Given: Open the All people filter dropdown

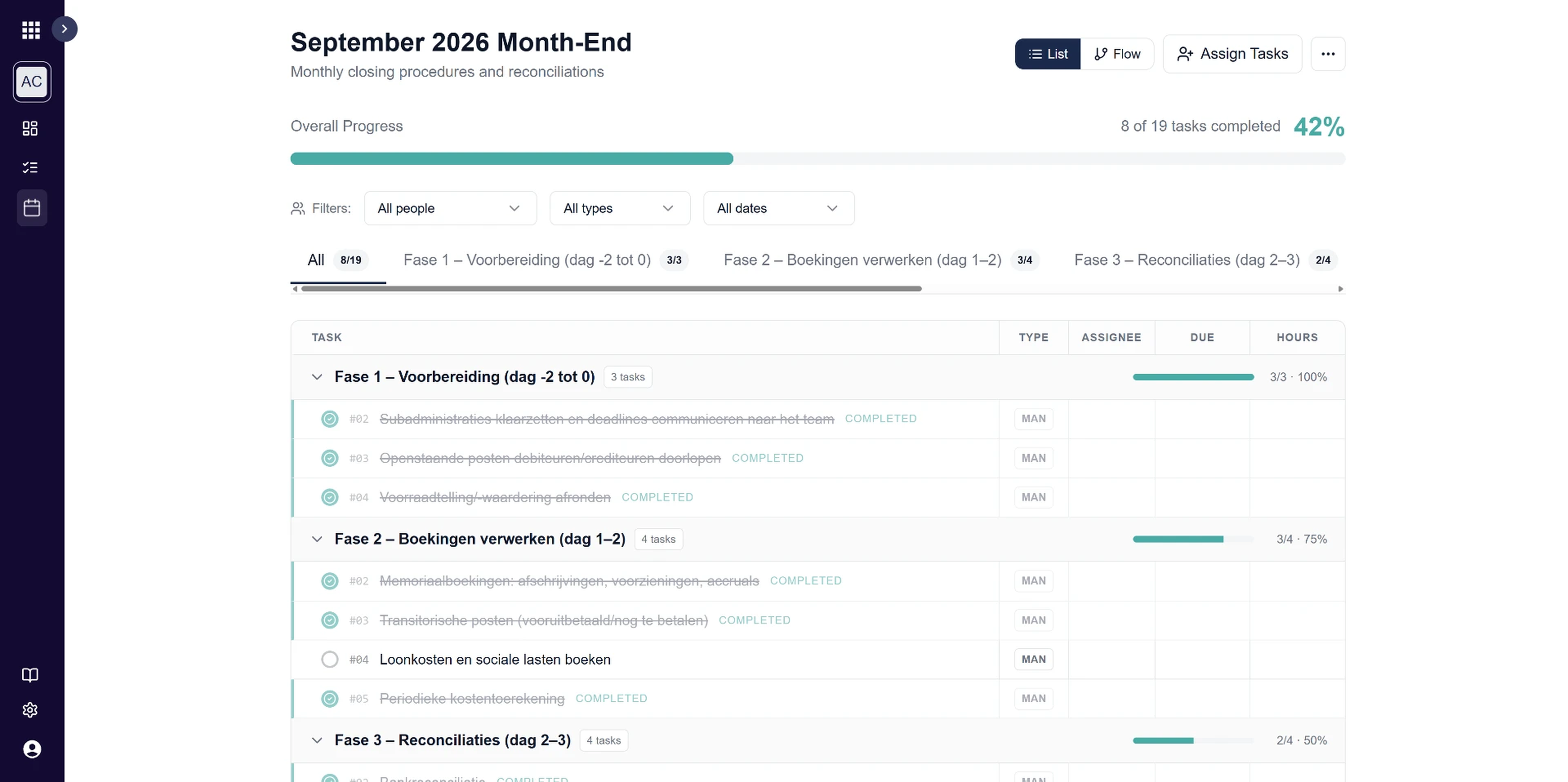Looking at the screenshot, I should [450, 208].
